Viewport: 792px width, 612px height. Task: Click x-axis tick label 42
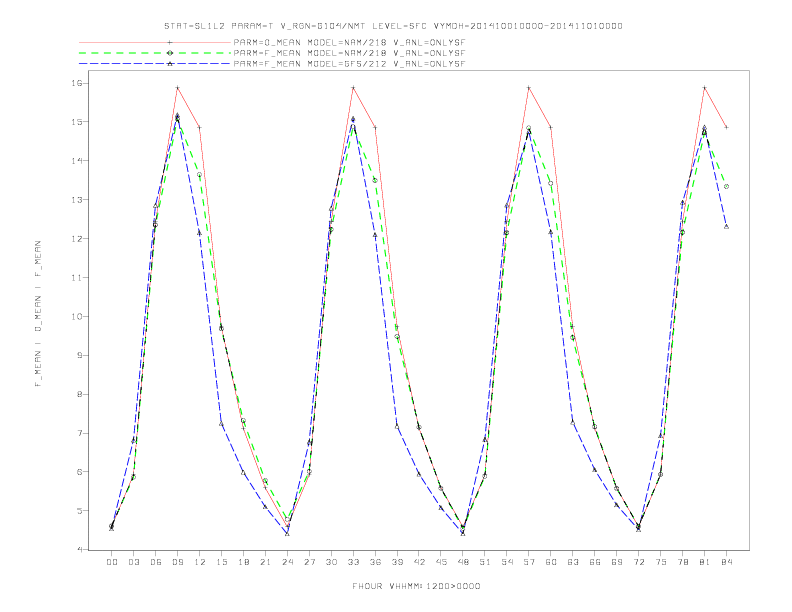[419, 562]
